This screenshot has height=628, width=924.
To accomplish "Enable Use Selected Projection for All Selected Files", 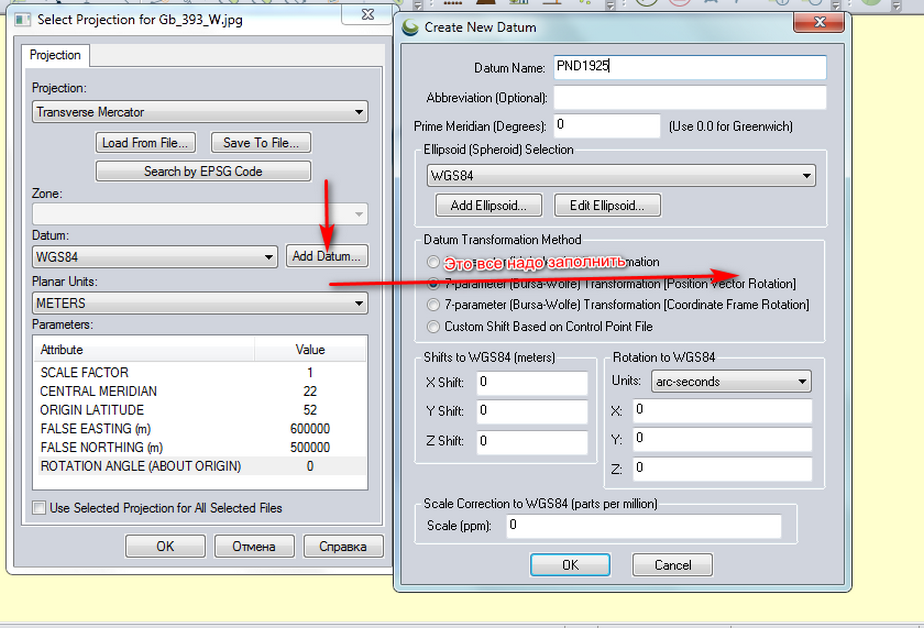I will pyautogui.click(x=39, y=508).
